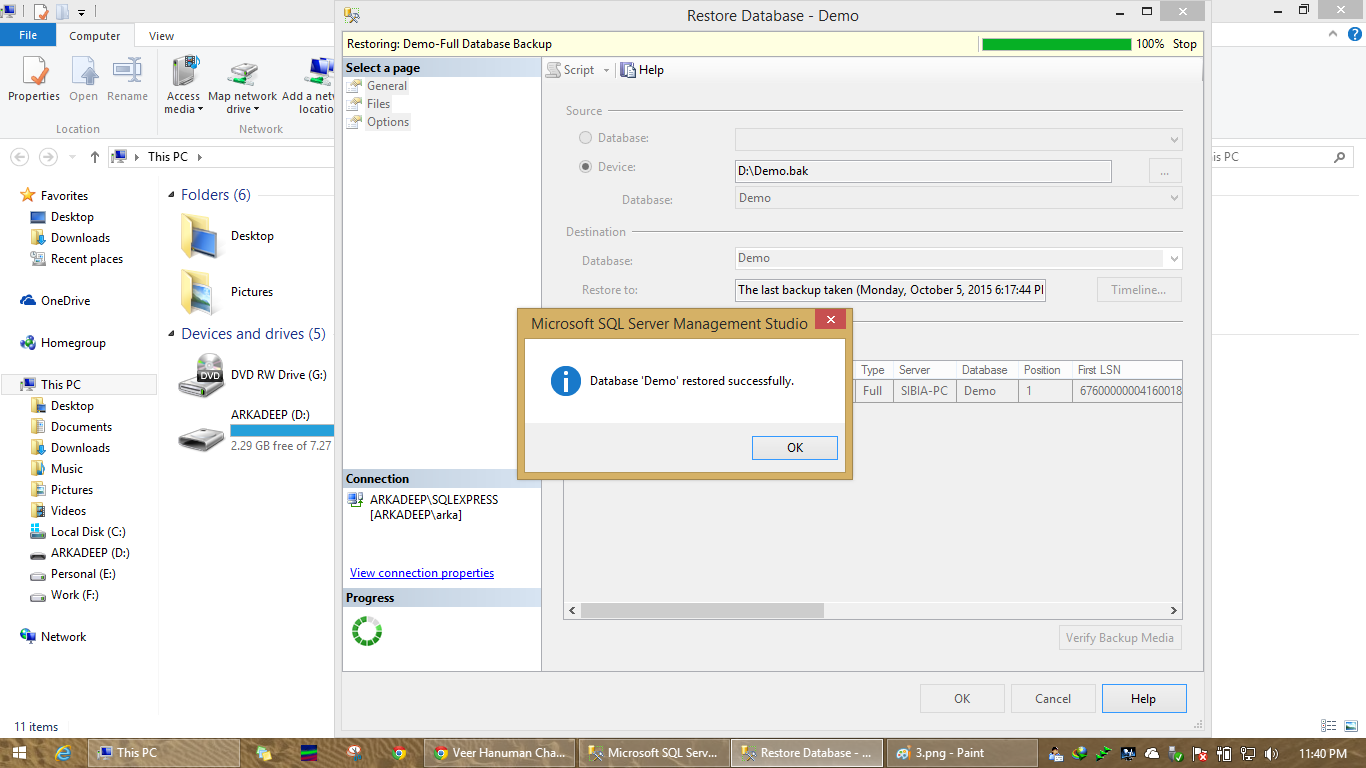Select the DVD RW Drive (G:) icon
This screenshot has height=768, width=1366.
click(x=201, y=375)
